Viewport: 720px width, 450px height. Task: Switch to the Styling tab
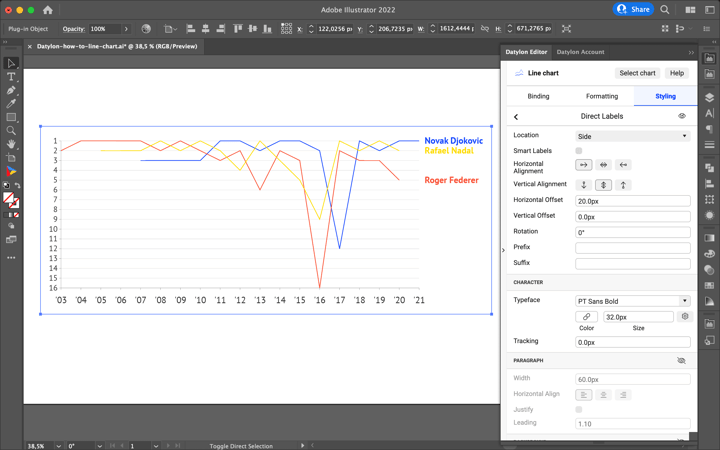click(665, 96)
